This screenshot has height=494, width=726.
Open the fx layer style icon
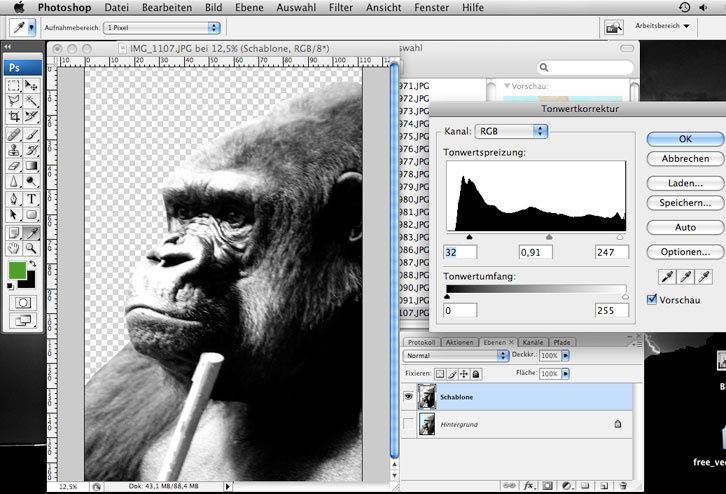[x=530, y=486]
